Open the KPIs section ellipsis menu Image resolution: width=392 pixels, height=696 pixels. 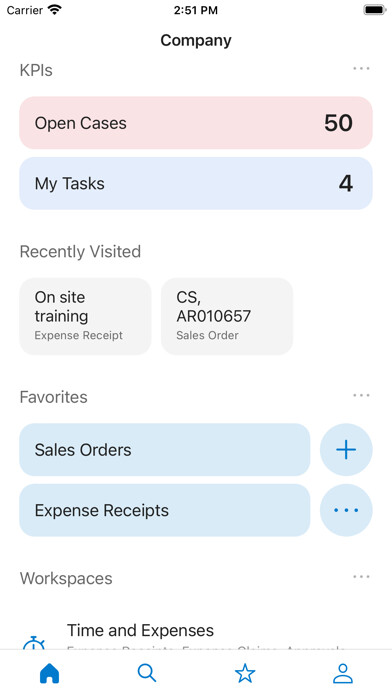(x=361, y=68)
